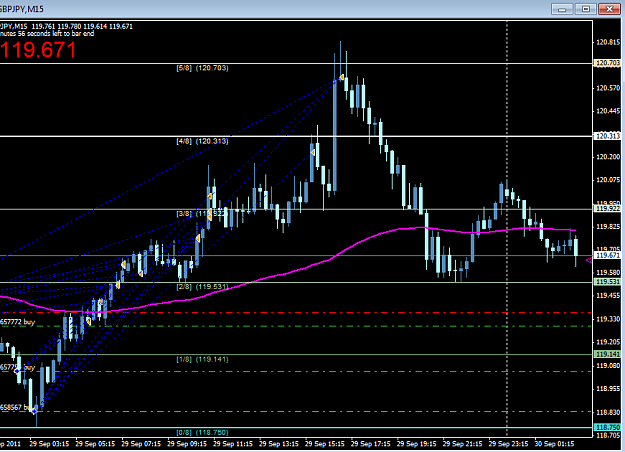Click the 29 Sep 03:15 time label
The height and width of the screenshot is (452, 625).
click(x=49, y=444)
